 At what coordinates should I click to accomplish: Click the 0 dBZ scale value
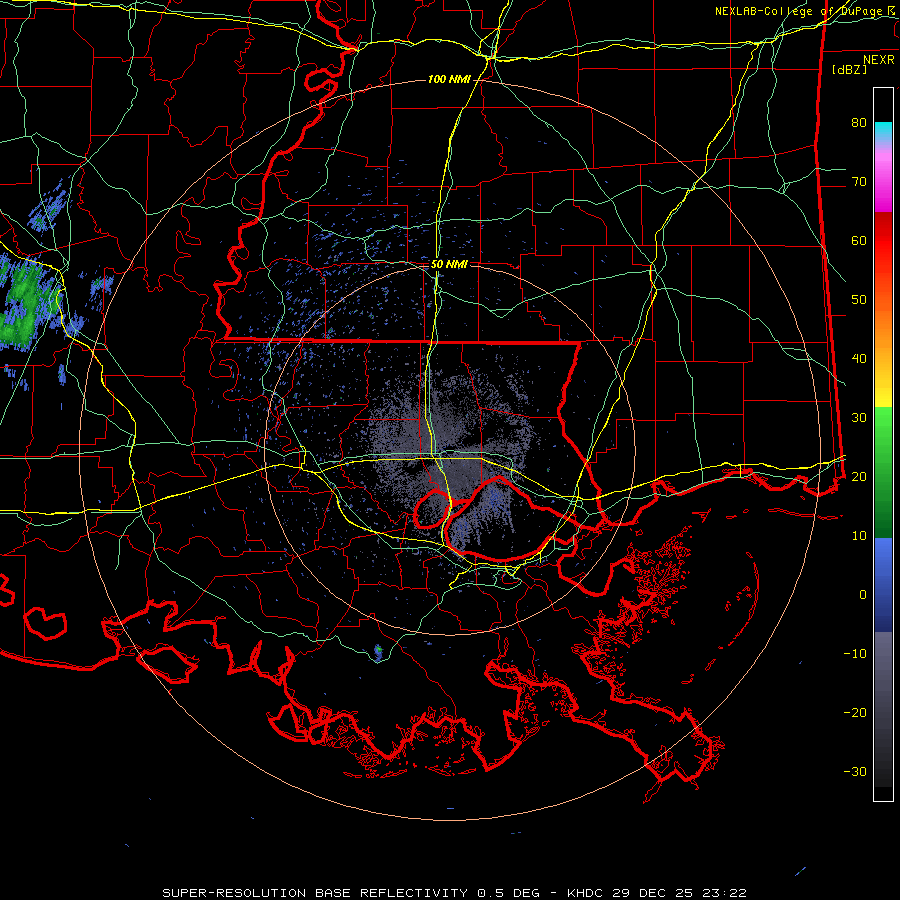pyautogui.click(x=863, y=595)
